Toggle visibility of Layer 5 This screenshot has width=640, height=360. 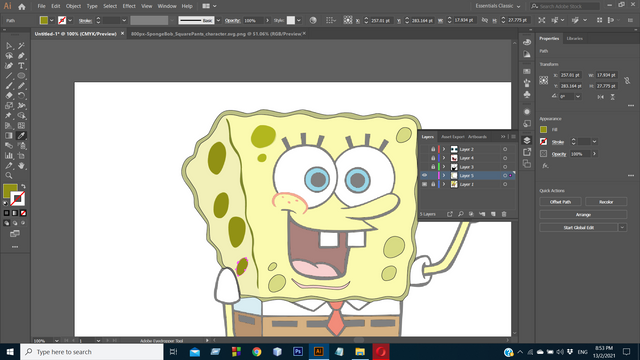tap(424, 176)
